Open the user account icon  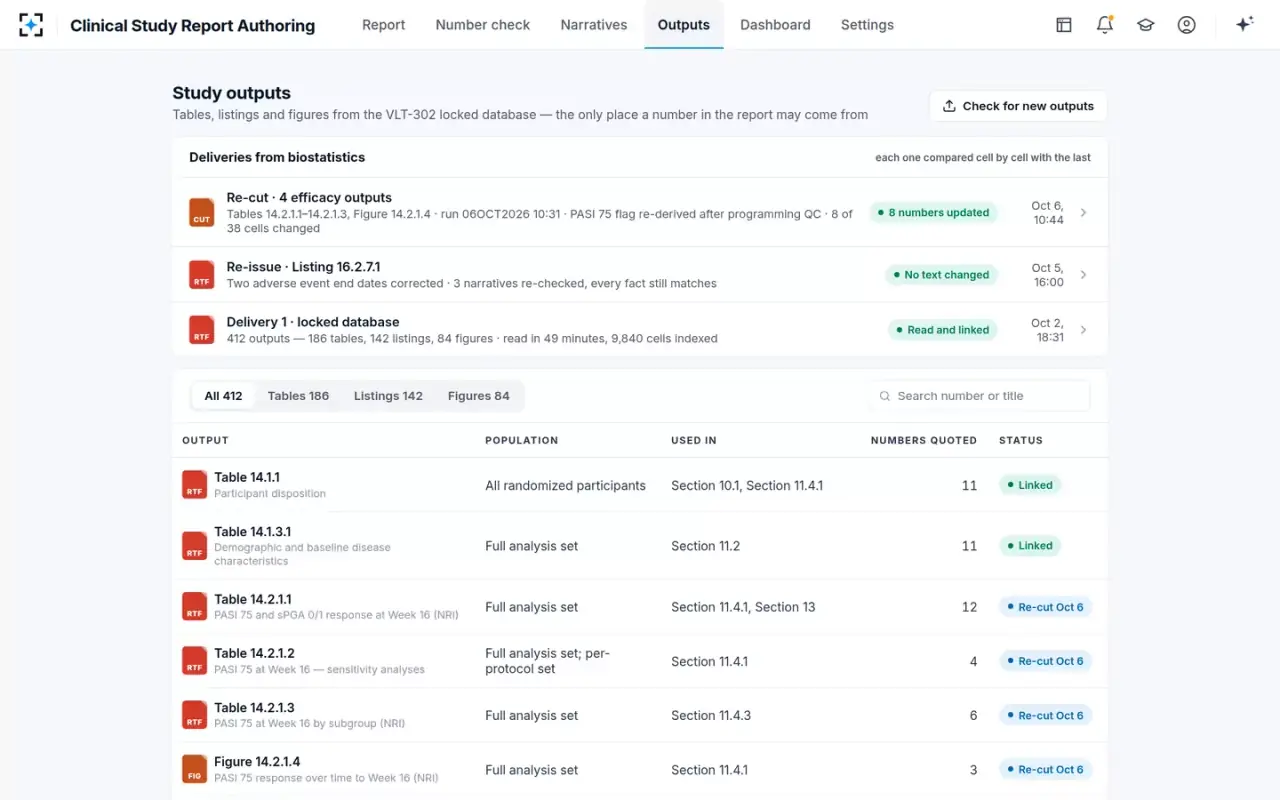click(1186, 25)
